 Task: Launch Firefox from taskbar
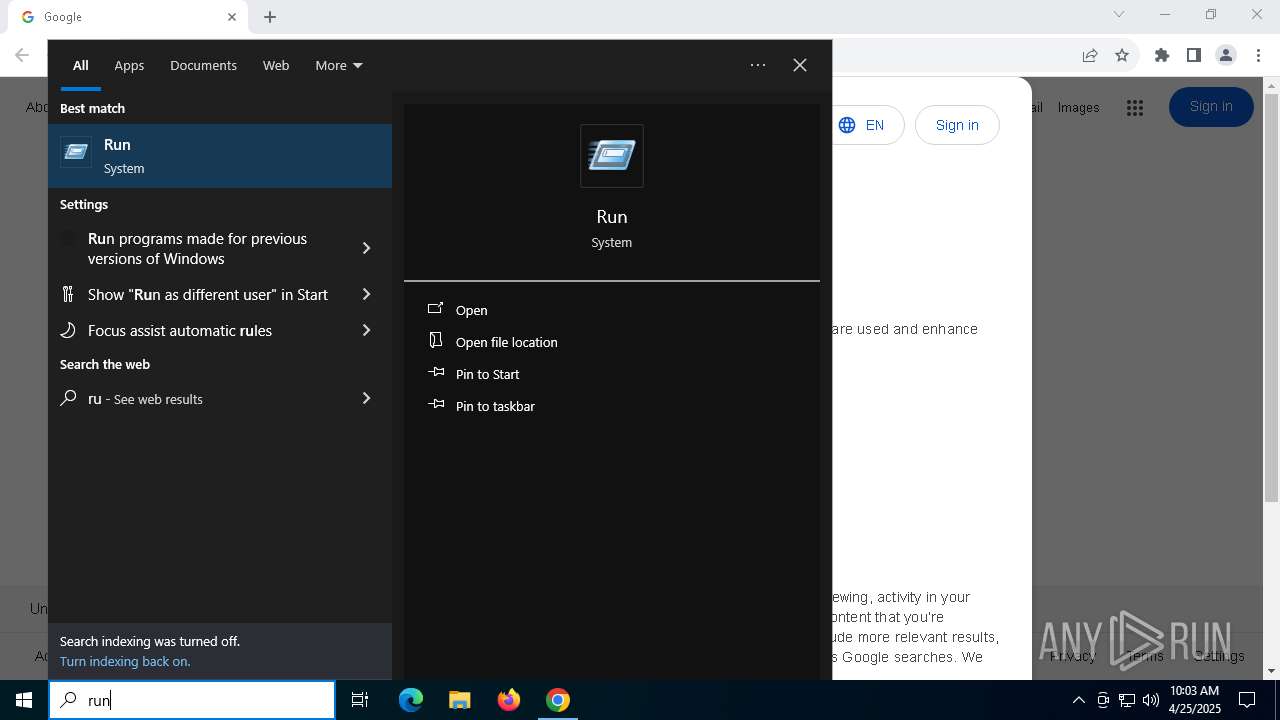(509, 700)
